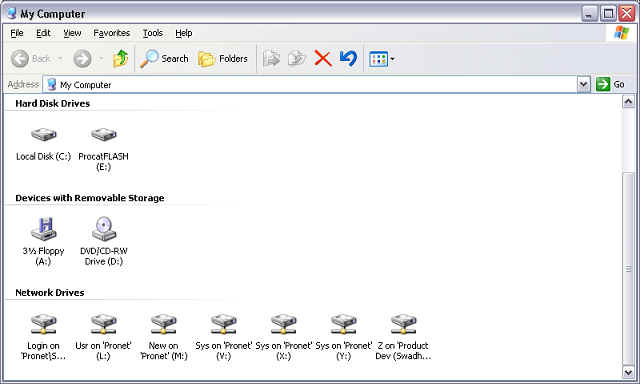Click the Address bar field

pos(310,84)
